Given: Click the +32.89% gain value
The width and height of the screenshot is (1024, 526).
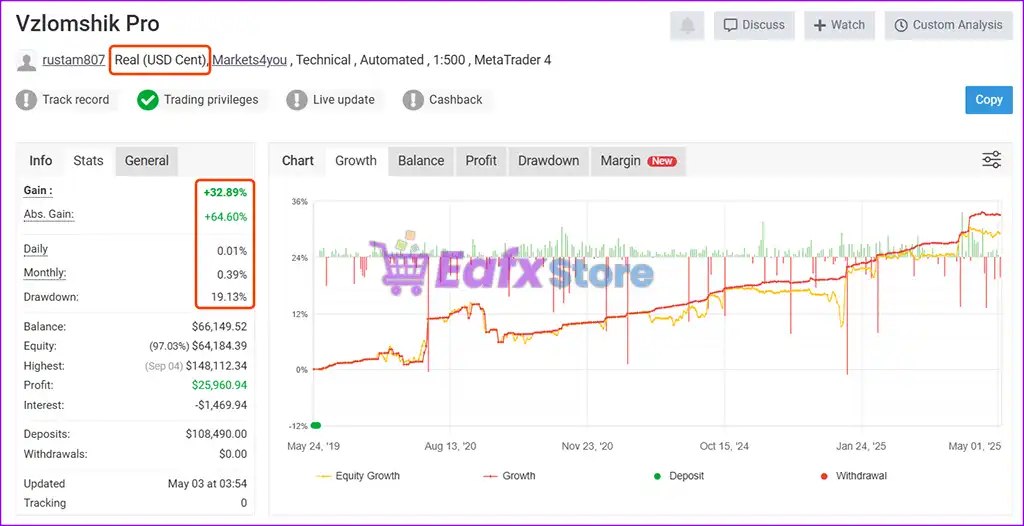Looking at the screenshot, I should pos(225,193).
